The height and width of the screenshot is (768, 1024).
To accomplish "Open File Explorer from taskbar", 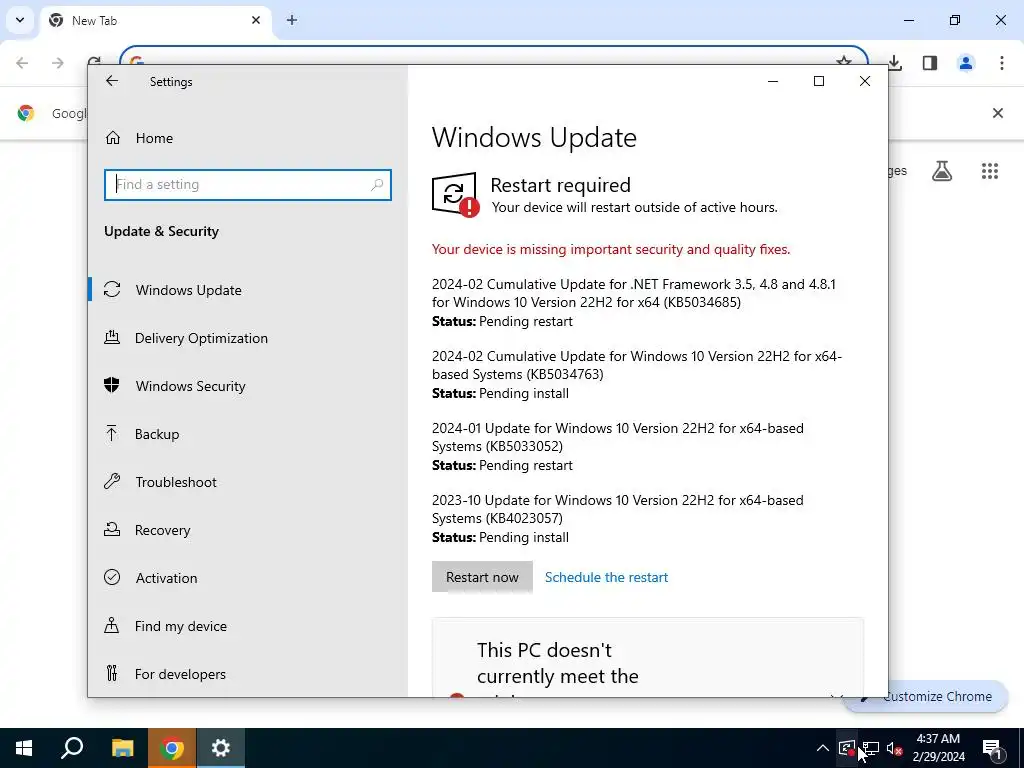I will pos(122,748).
